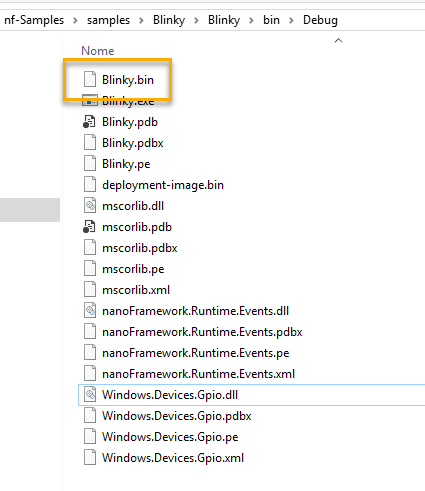Click the Blinky.pdb debug database icon

[x=89, y=122]
